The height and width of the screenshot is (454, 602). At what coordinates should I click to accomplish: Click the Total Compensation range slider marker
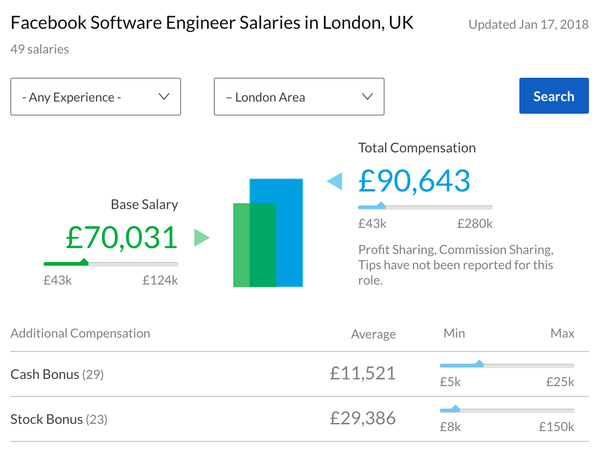click(380, 206)
